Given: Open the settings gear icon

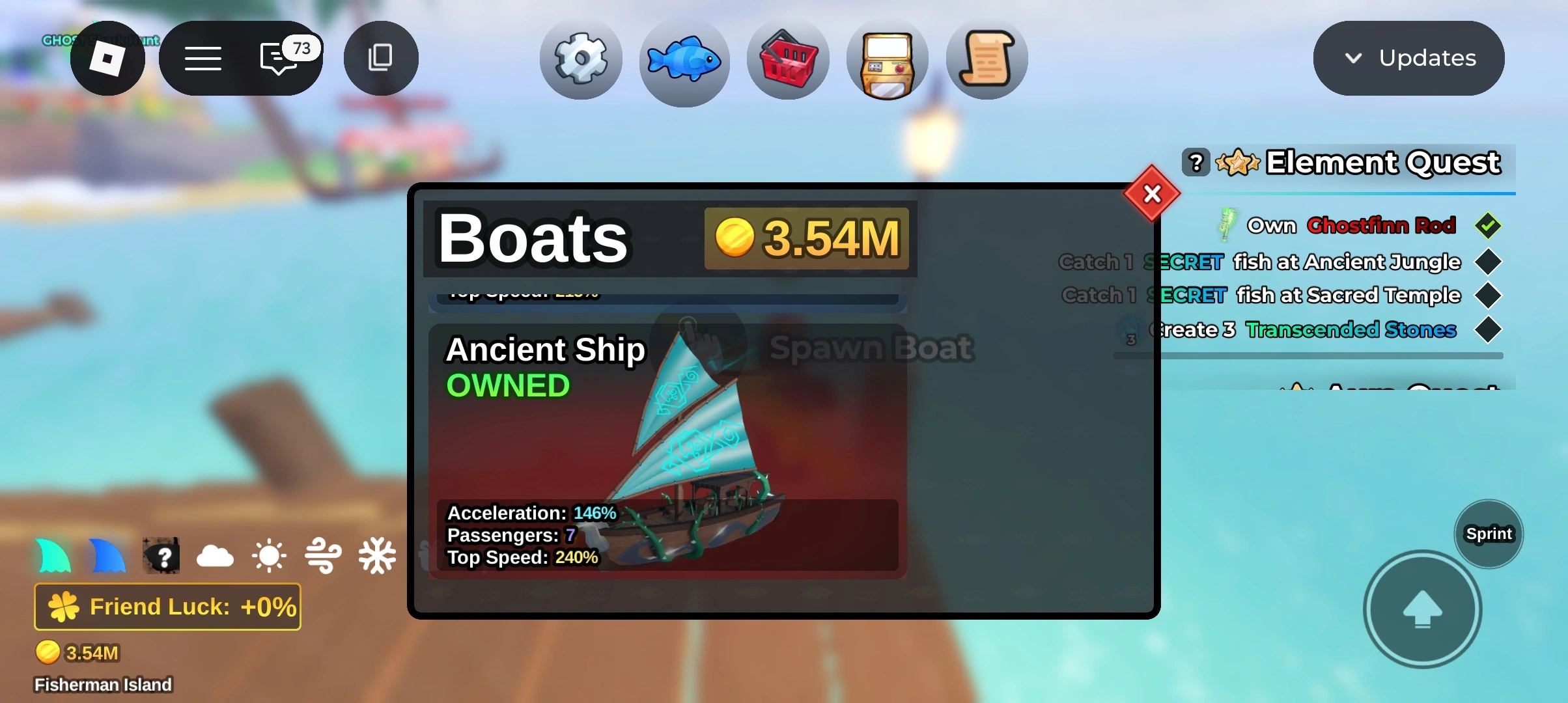Looking at the screenshot, I should tap(581, 59).
